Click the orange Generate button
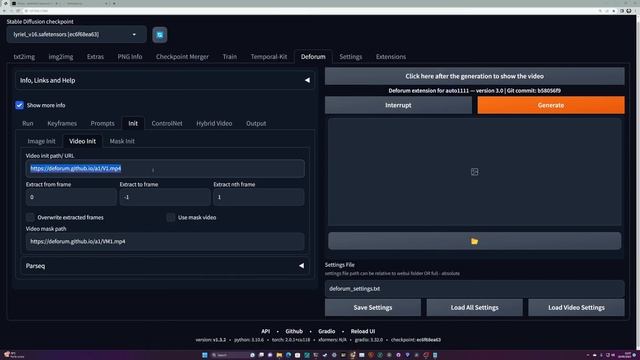 click(x=551, y=105)
